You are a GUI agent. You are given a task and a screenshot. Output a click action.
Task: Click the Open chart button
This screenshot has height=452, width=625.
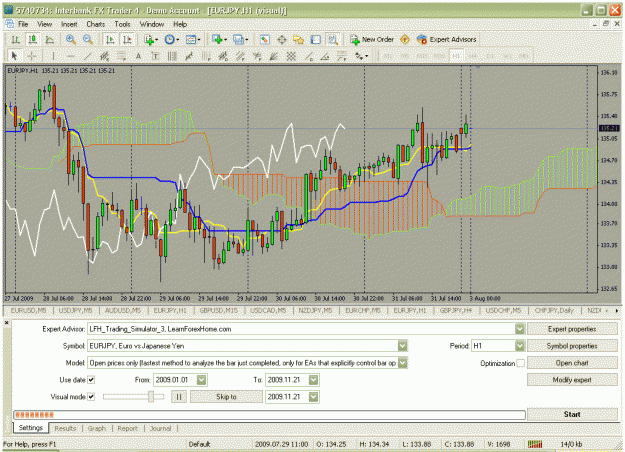click(x=572, y=363)
